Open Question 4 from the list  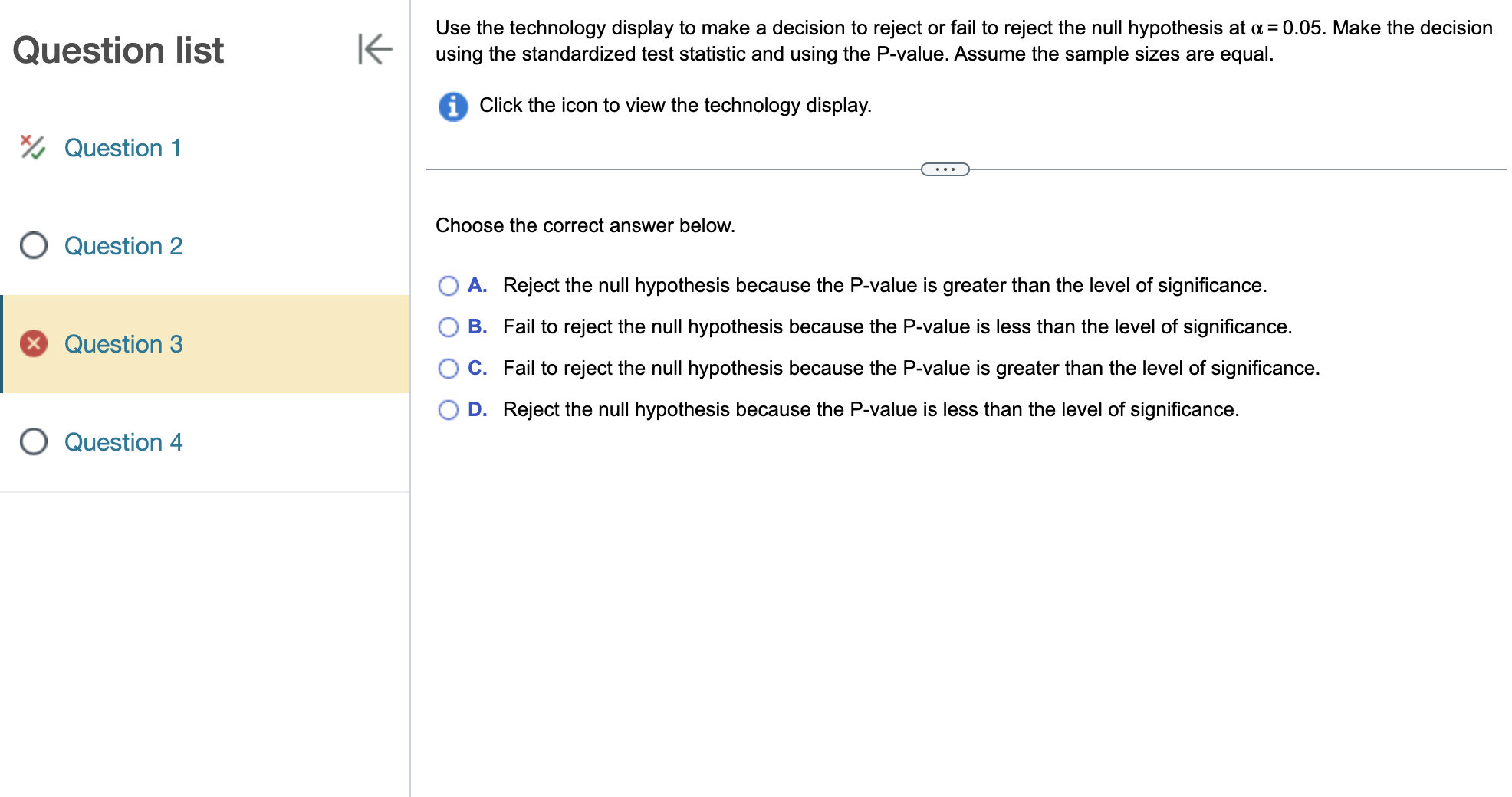click(x=124, y=442)
